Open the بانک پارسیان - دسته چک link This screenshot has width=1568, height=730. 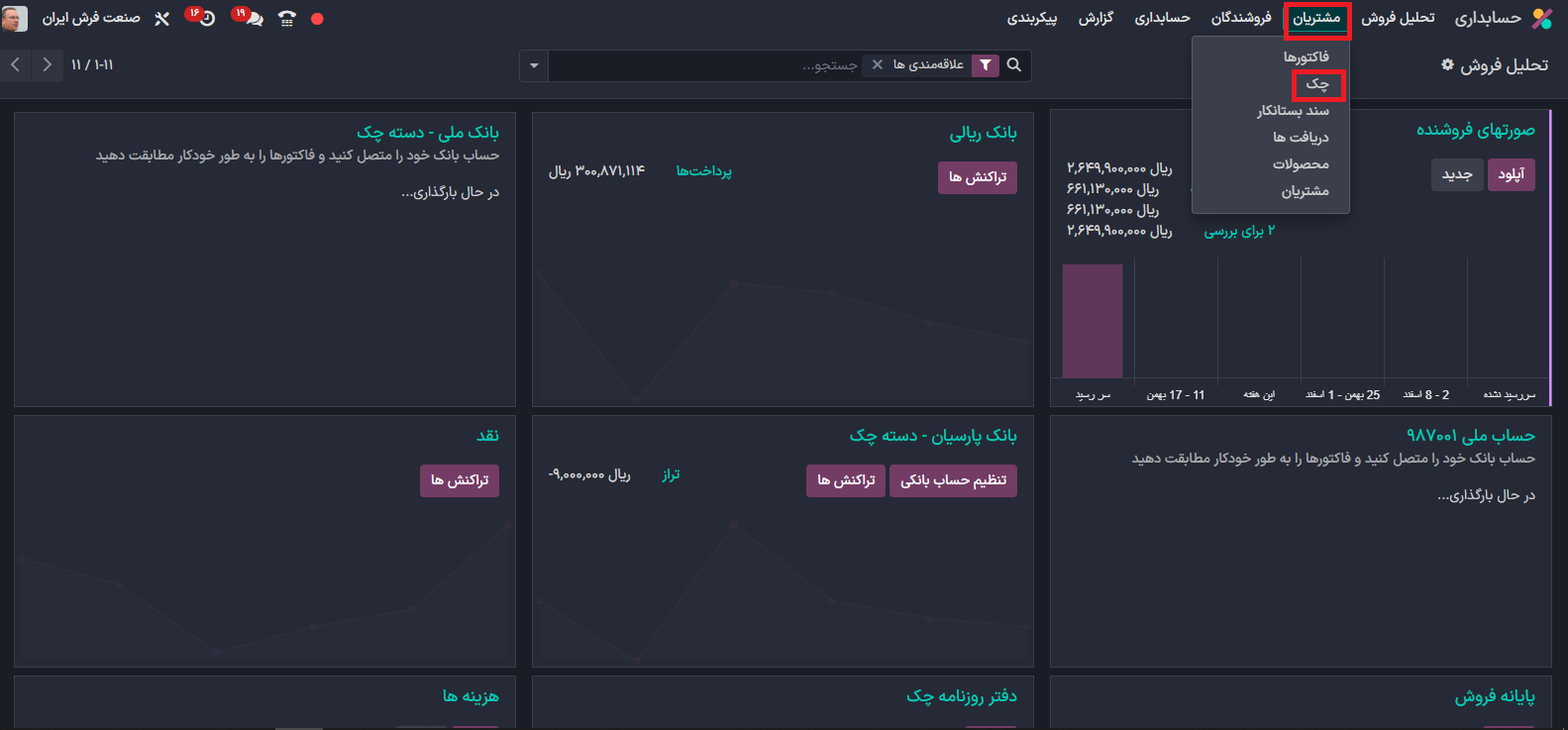click(932, 436)
